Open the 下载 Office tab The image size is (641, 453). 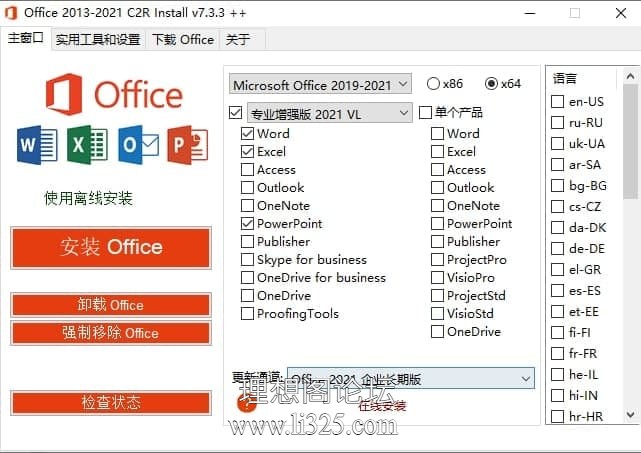click(x=183, y=40)
